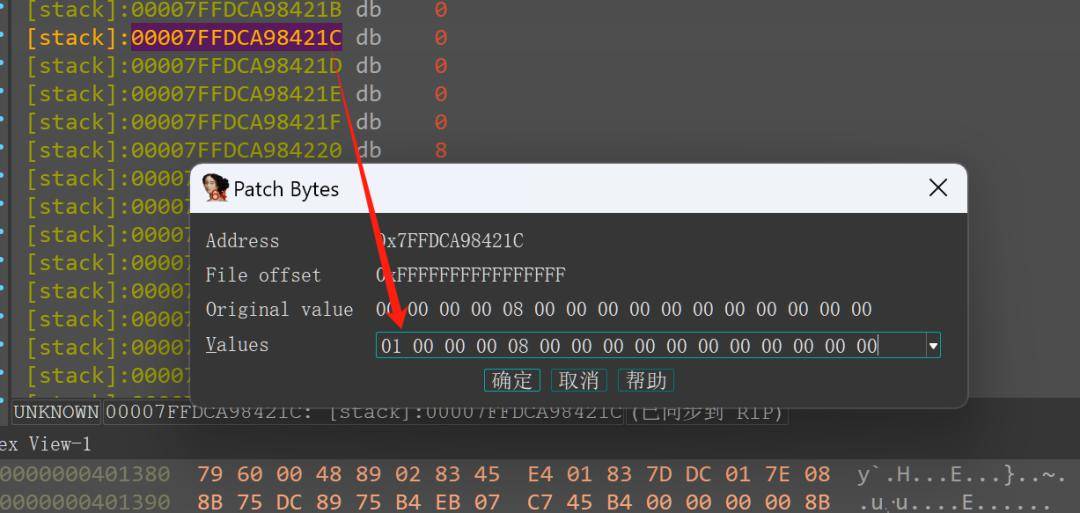This screenshot has width=1080, height=513.
Task: Select stack line at address 00007FFDCA98421D
Action: coord(236,66)
